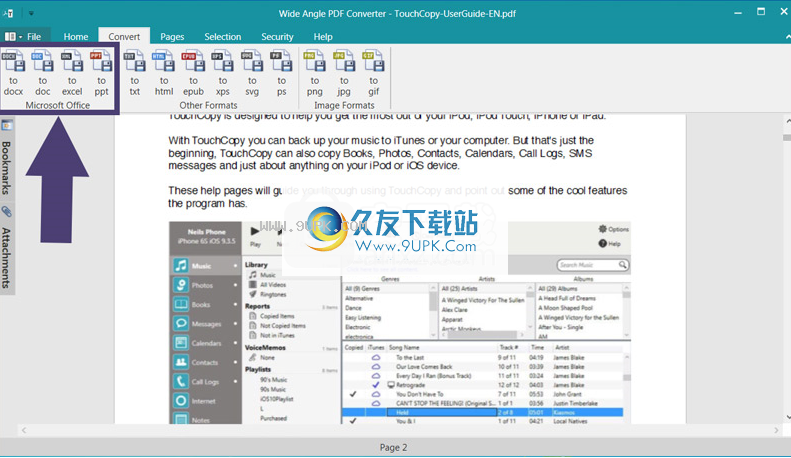Save pages as jpg images
The width and height of the screenshot is (791, 458).
click(x=344, y=73)
